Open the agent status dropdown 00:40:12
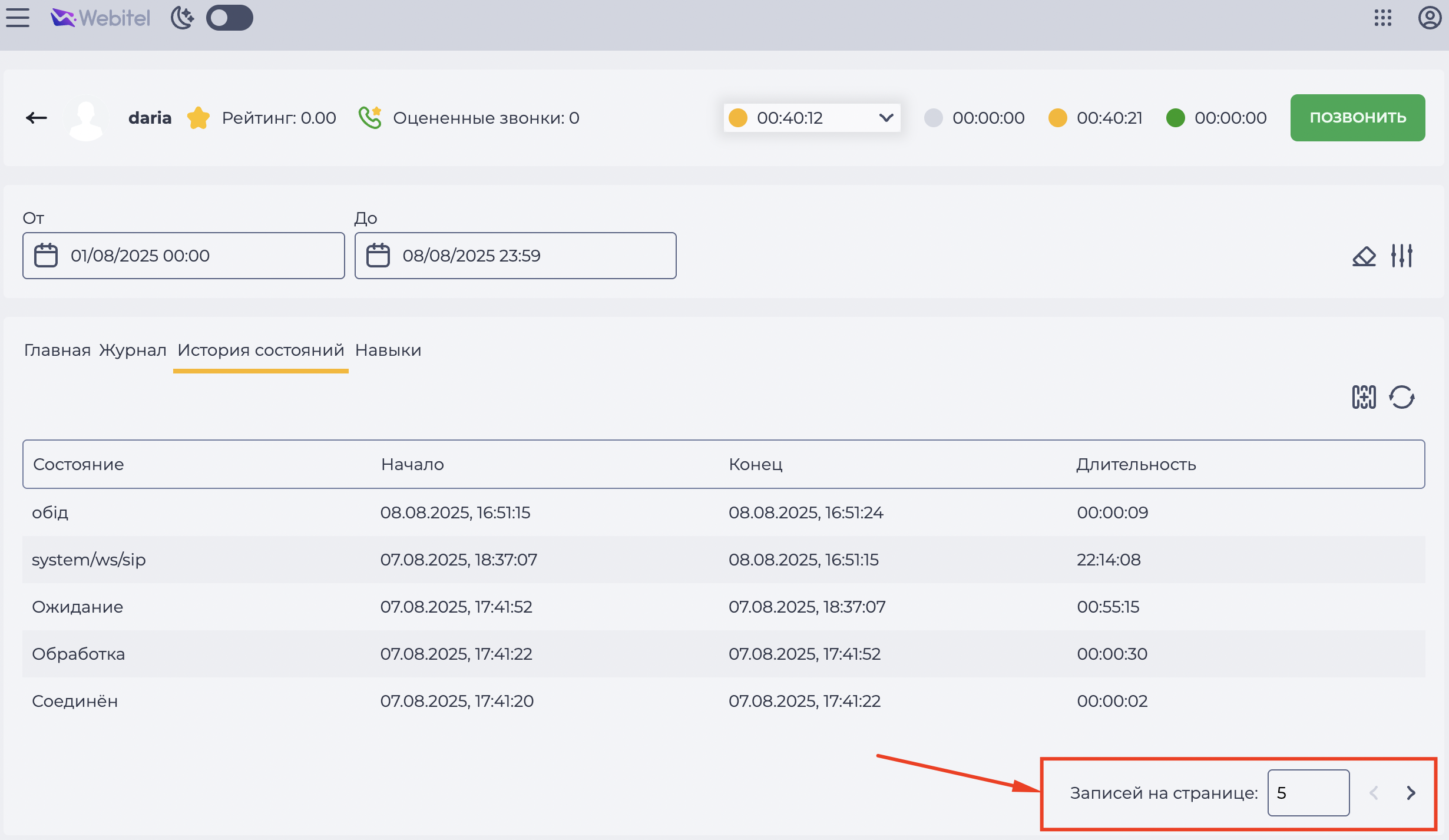The width and height of the screenshot is (1449, 840). tap(812, 118)
